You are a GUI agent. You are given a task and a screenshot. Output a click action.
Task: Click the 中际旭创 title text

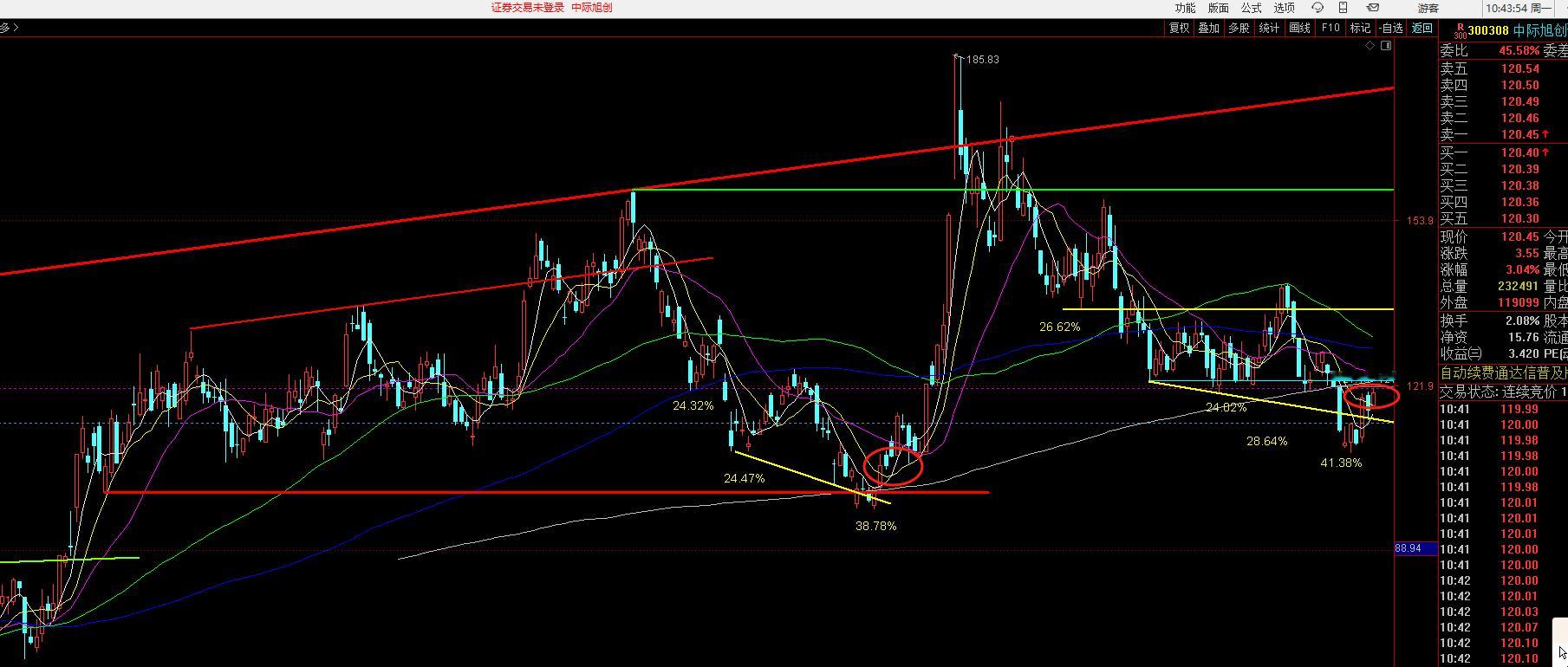(x=591, y=8)
